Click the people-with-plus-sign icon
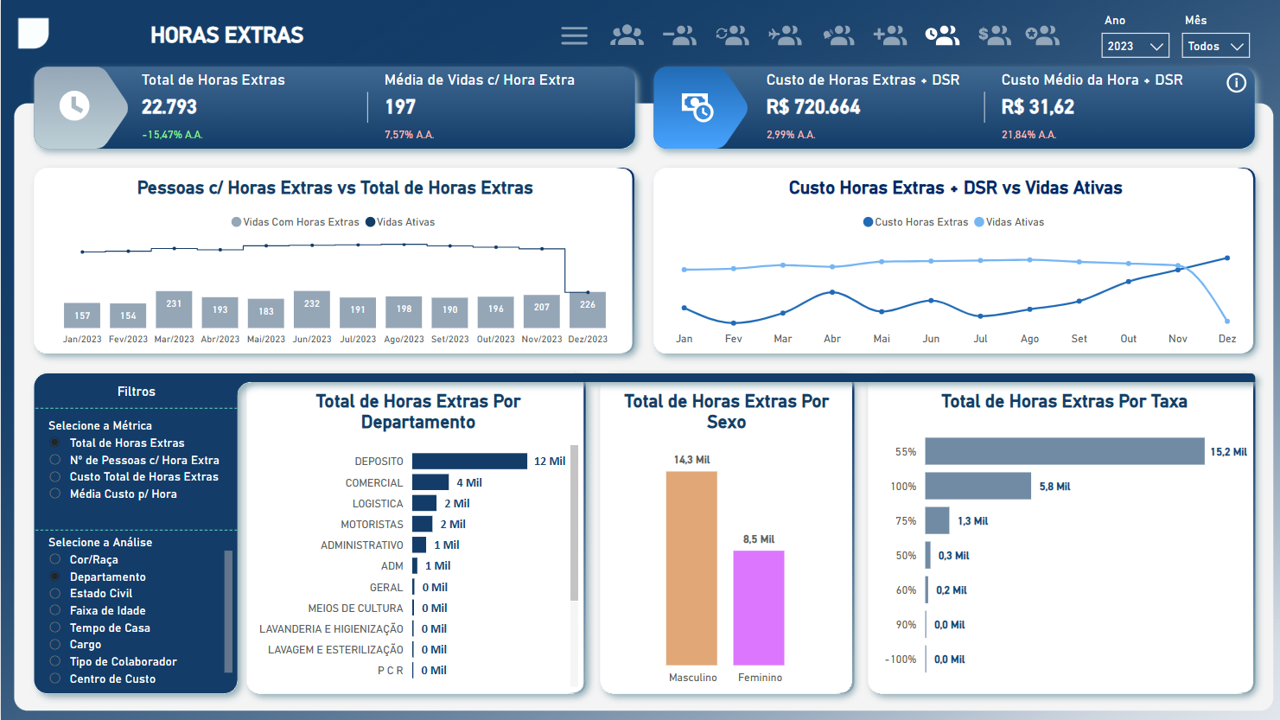This screenshot has height=720, width=1280. [x=889, y=36]
